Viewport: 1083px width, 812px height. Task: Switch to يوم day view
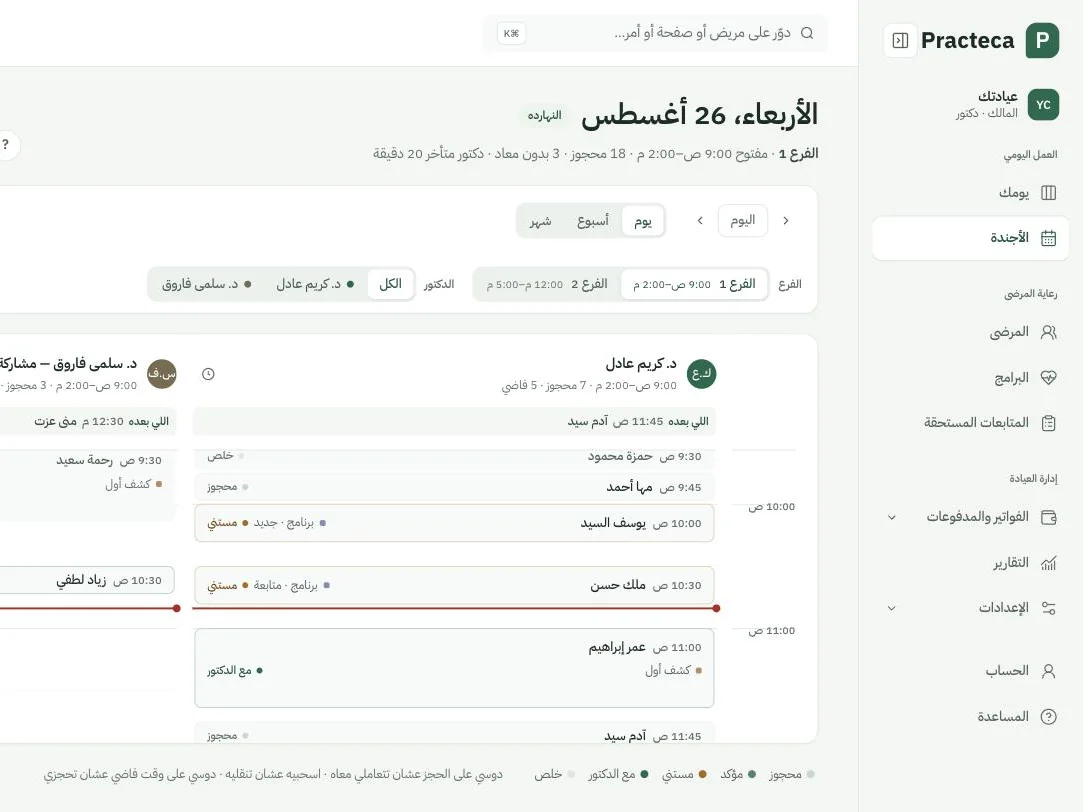pyautogui.click(x=643, y=221)
